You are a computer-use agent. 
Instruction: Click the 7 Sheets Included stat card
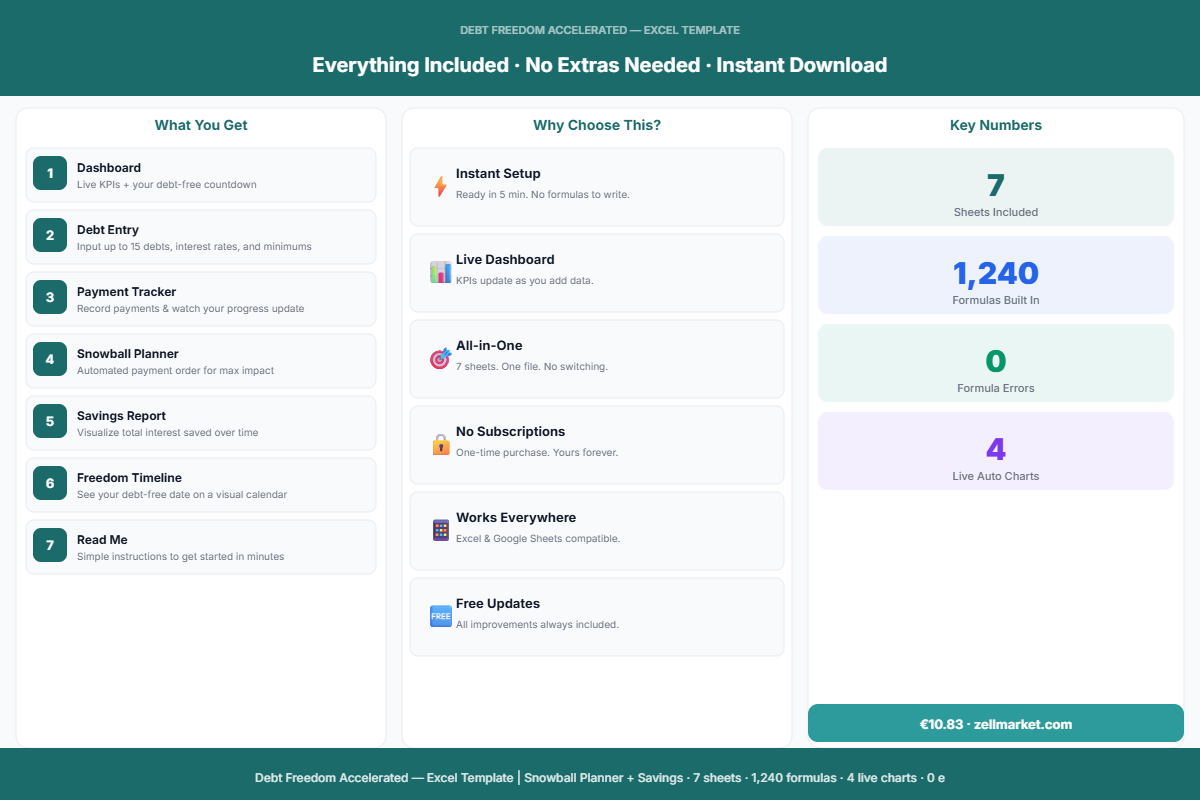tap(995, 187)
